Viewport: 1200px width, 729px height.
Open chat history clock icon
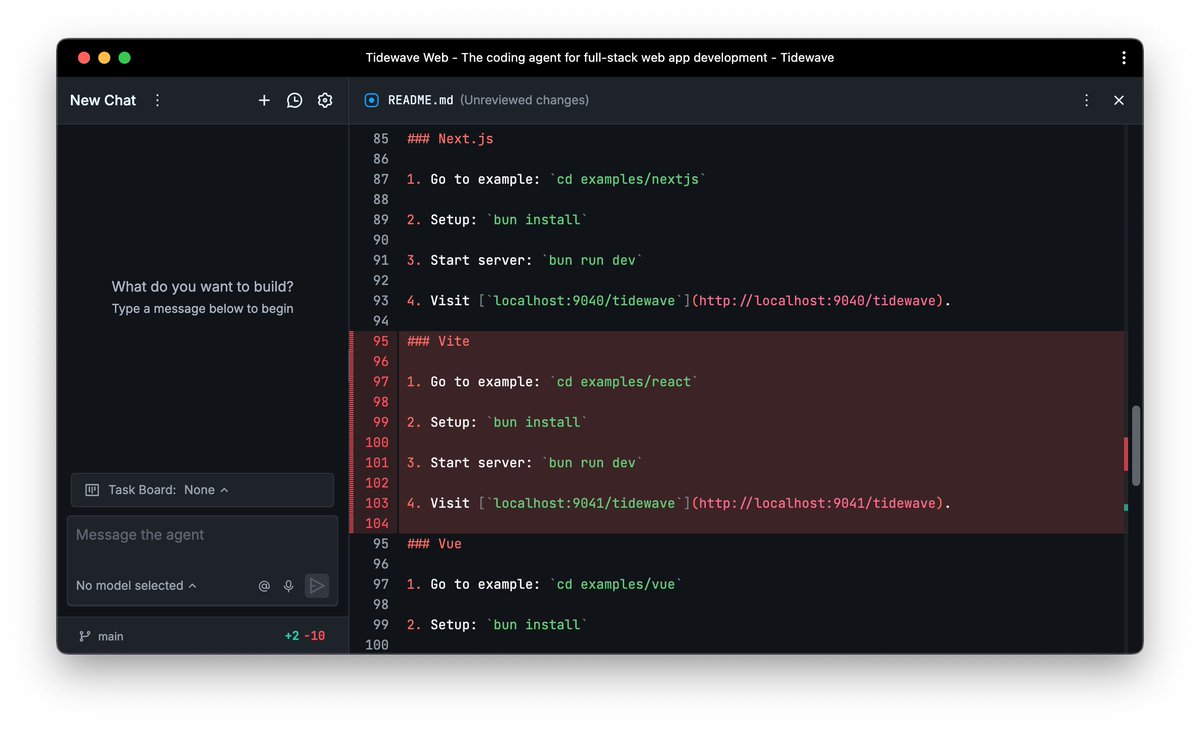pos(294,100)
